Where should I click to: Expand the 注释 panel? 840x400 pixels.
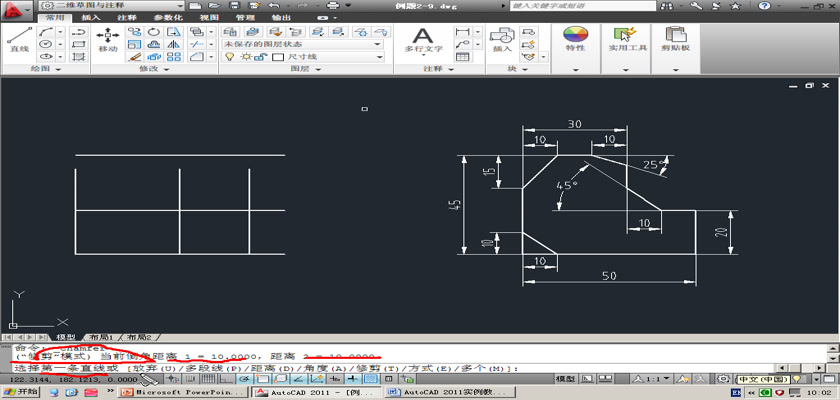439,69
